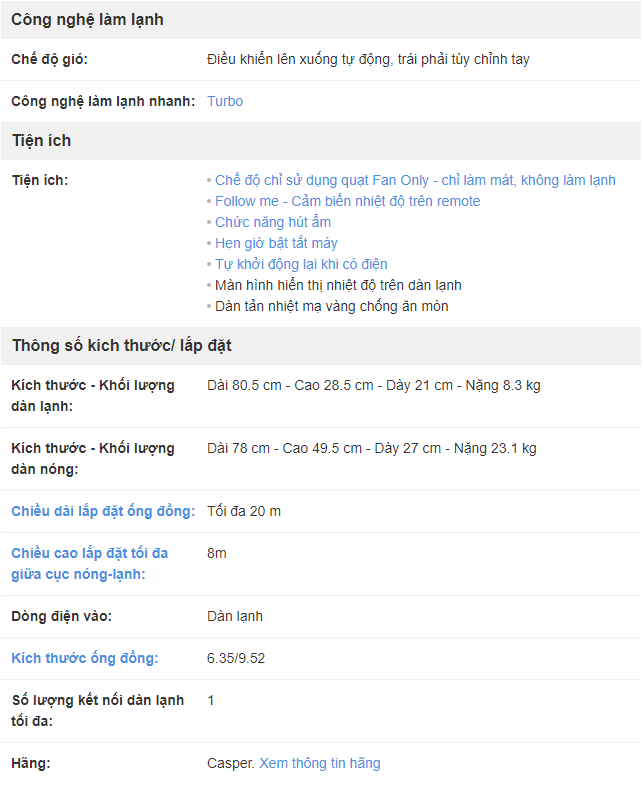
Task: Open the Follow me remote sensor link
Action: [x=347, y=201]
